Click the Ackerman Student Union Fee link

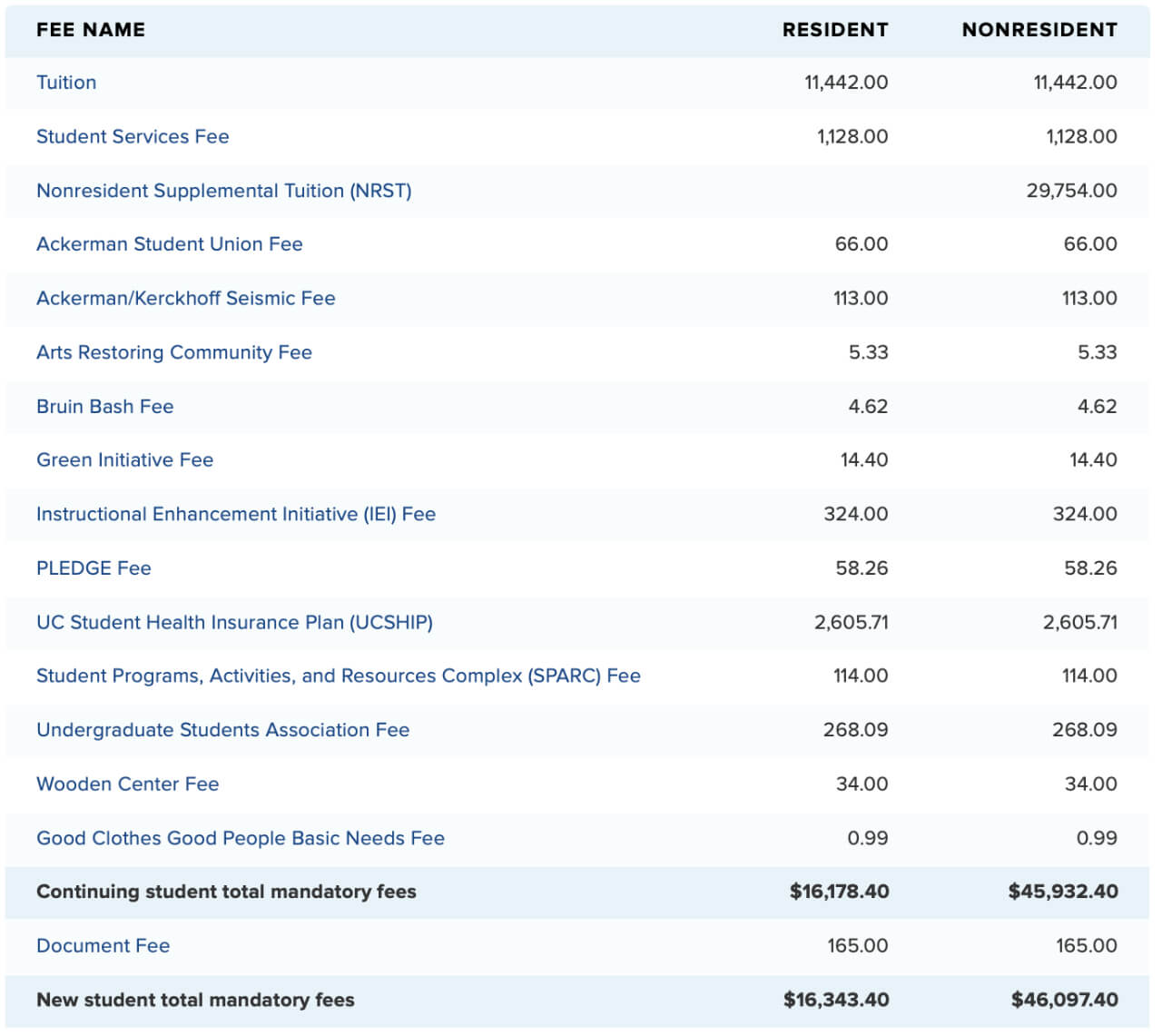pos(170,244)
